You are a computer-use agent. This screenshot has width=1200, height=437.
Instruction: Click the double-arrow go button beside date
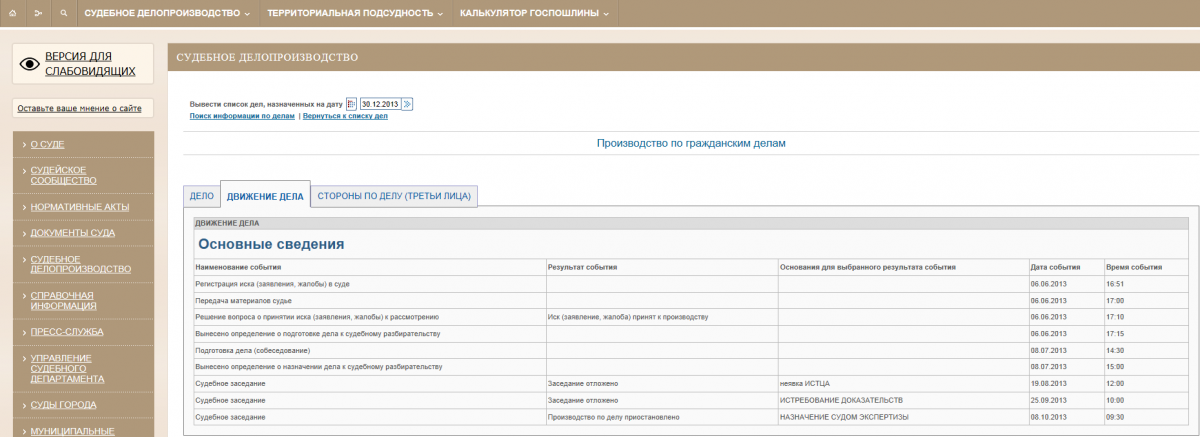tap(407, 103)
